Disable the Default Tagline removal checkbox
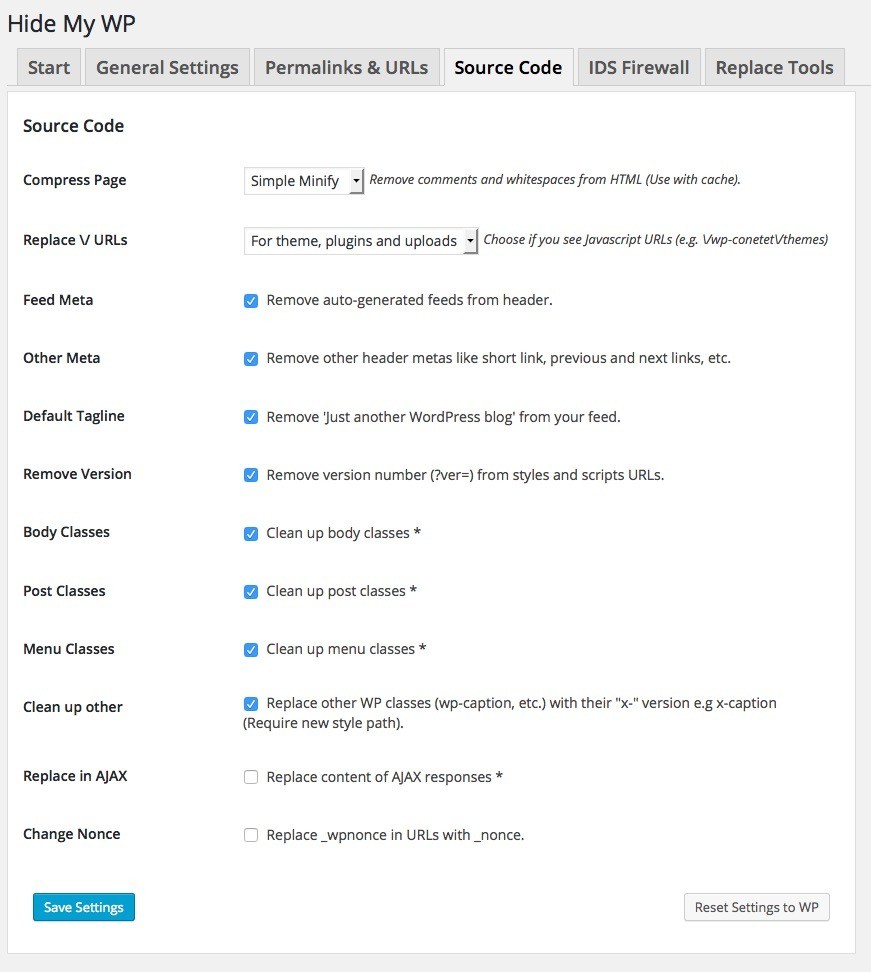 pyautogui.click(x=251, y=417)
